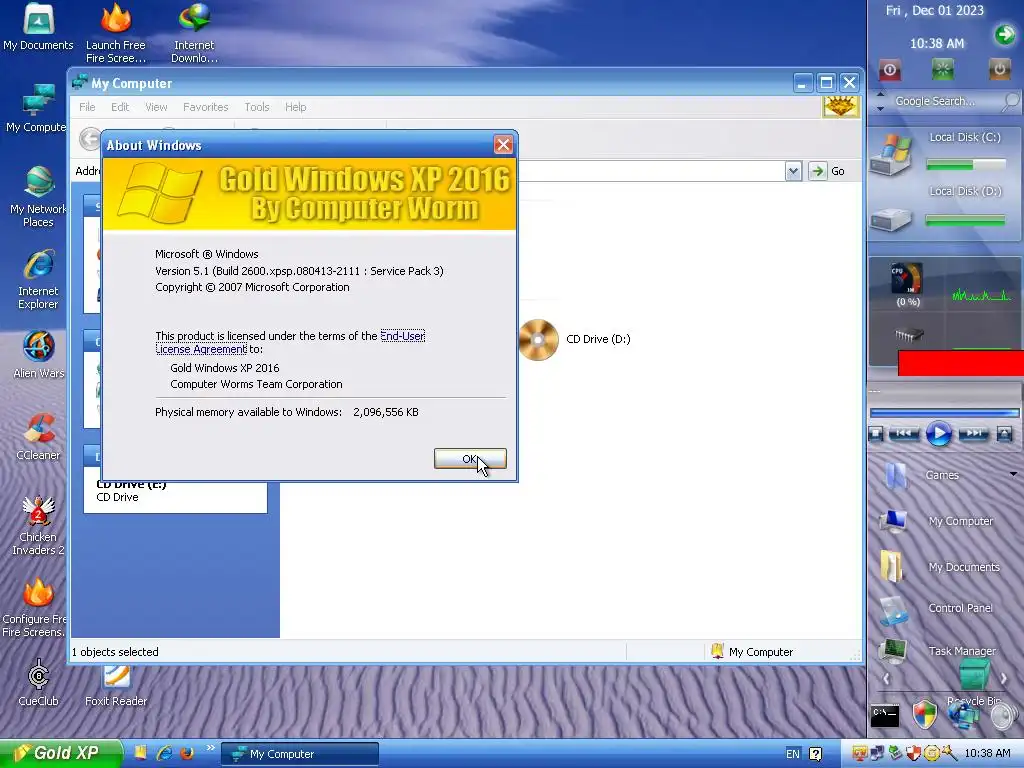The width and height of the screenshot is (1024, 768).
Task: Open Configure Free Fire Screensaver icon
Action: (x=34, y=607)
